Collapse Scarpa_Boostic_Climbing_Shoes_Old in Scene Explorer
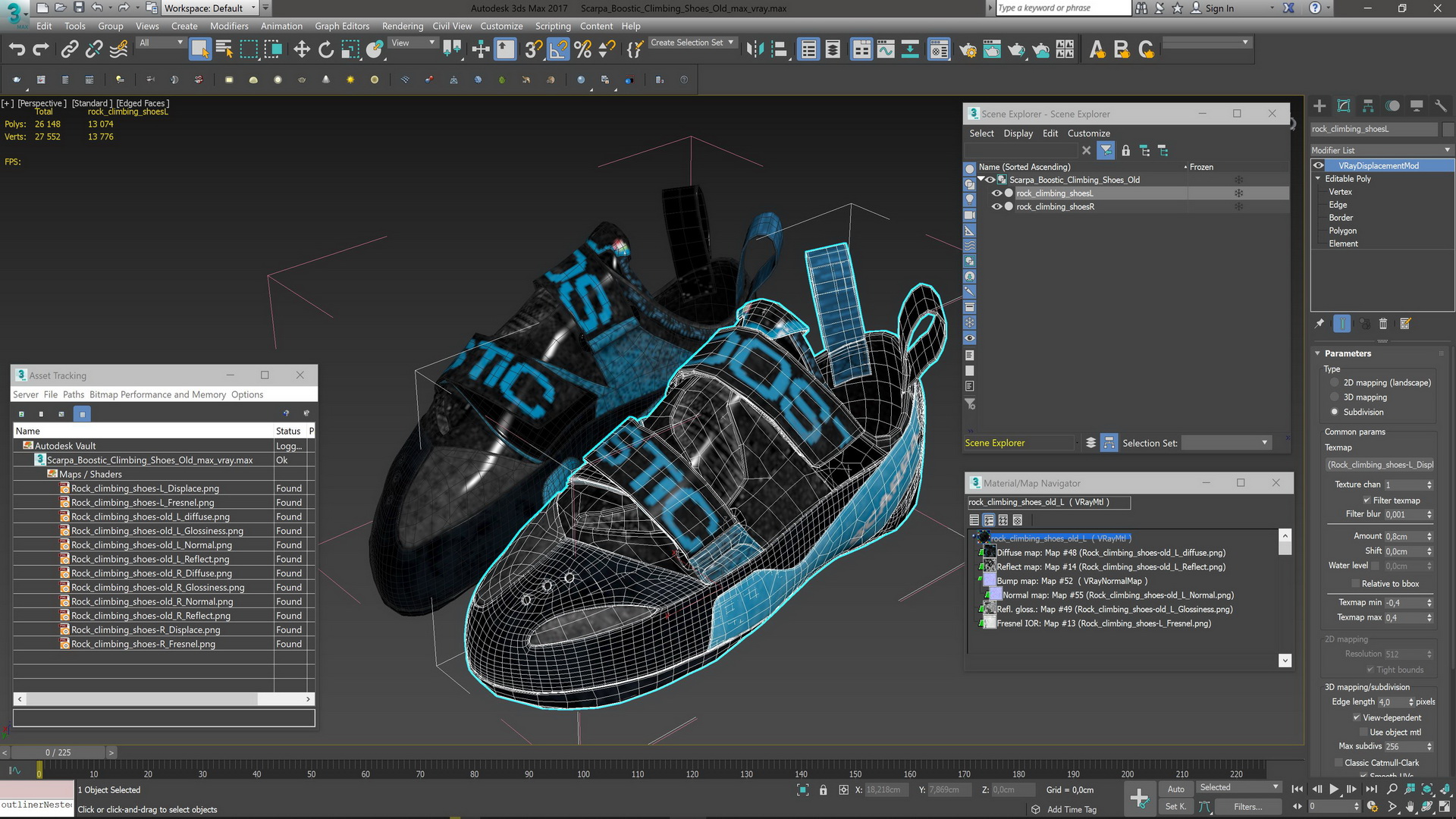 click(x=981, y=180)
